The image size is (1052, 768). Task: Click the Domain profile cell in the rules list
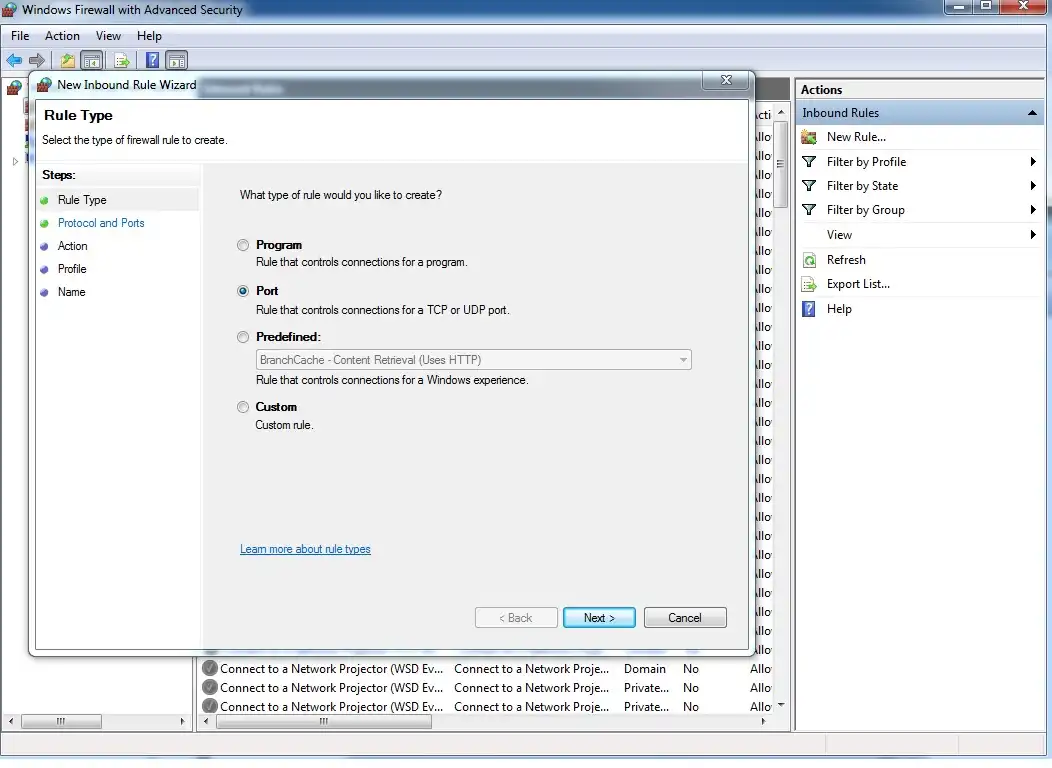click(x=645, y=669)
